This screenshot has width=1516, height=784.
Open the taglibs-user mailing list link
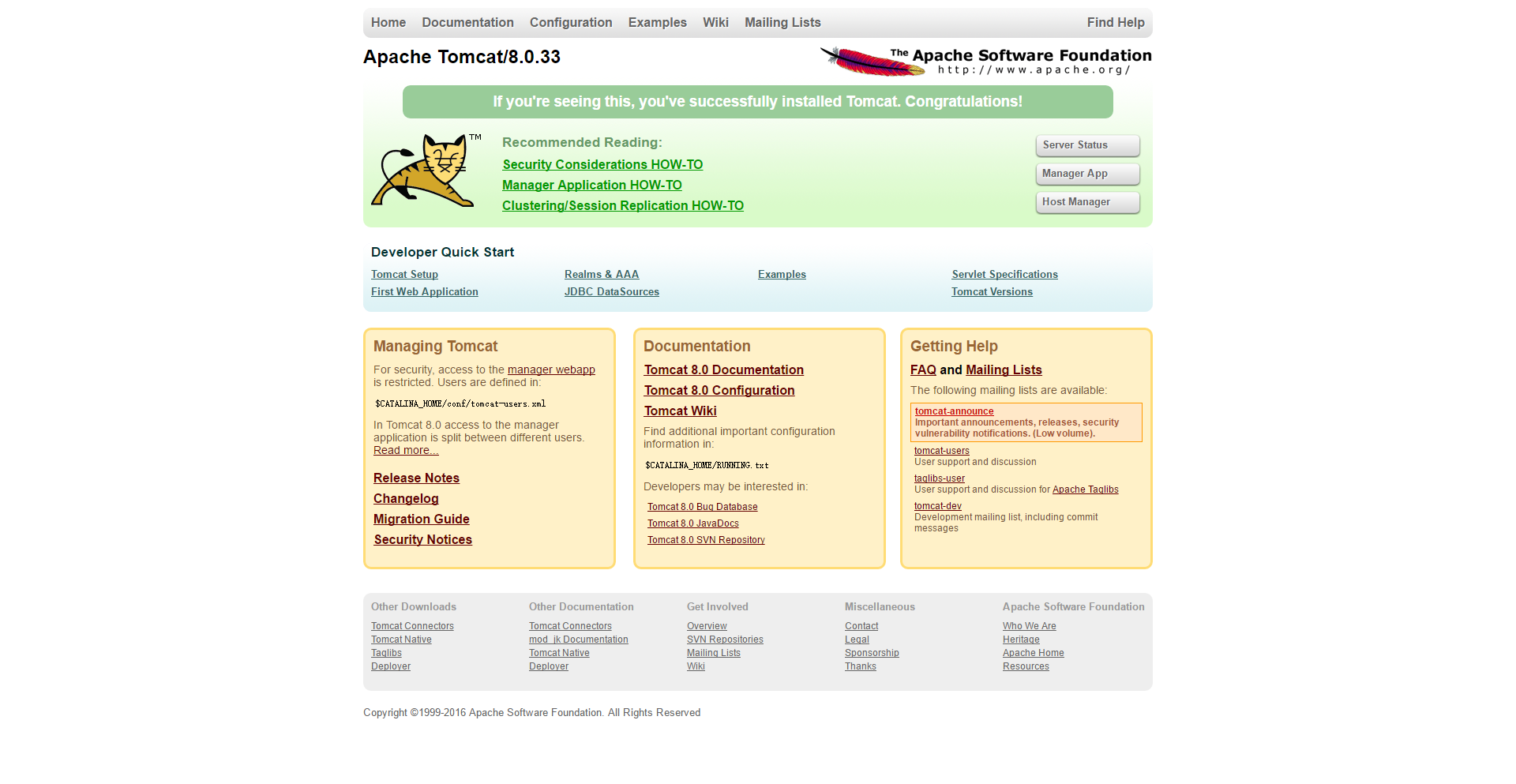point(940,478)
